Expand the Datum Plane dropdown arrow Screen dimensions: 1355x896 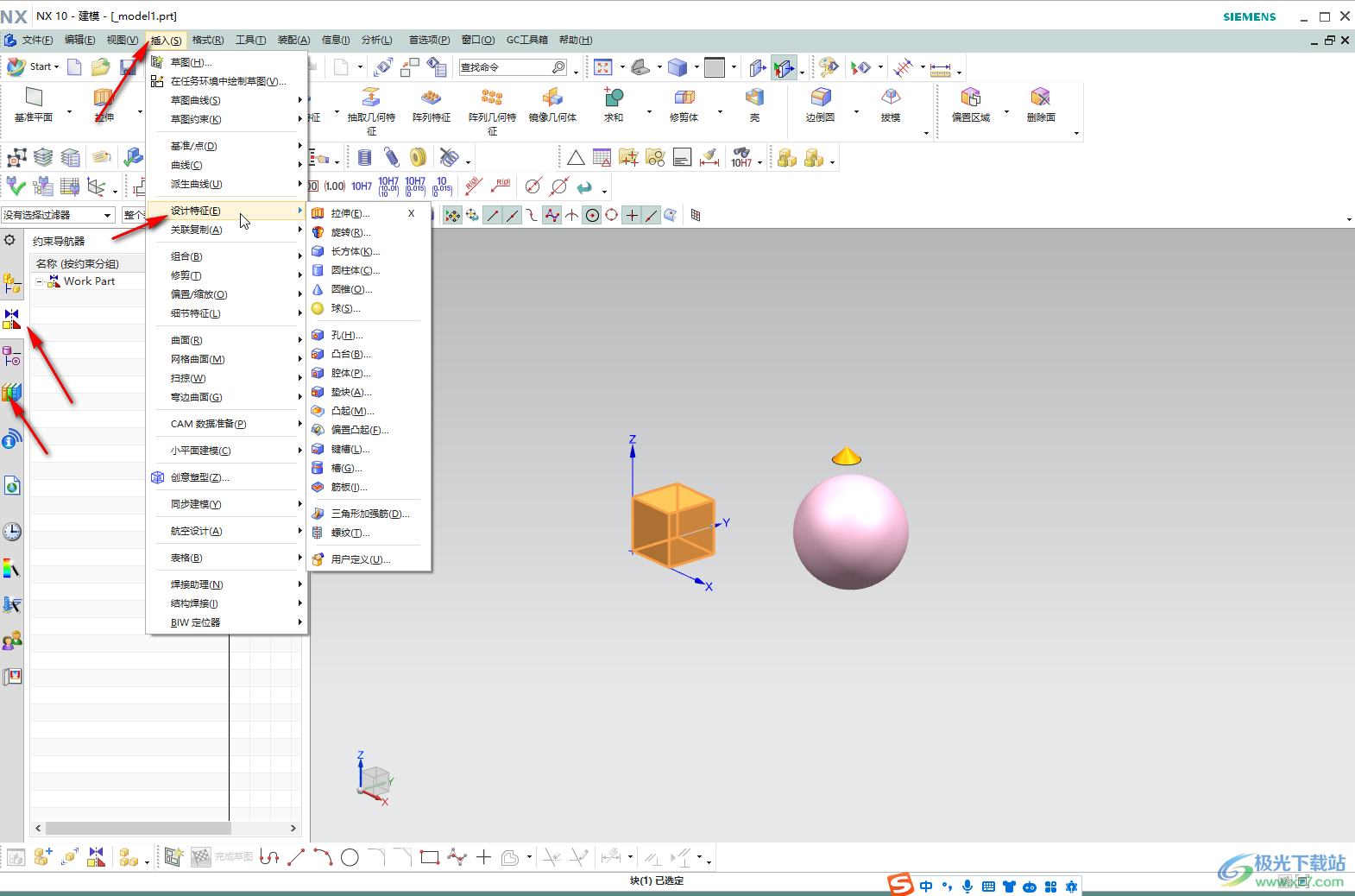69,111
